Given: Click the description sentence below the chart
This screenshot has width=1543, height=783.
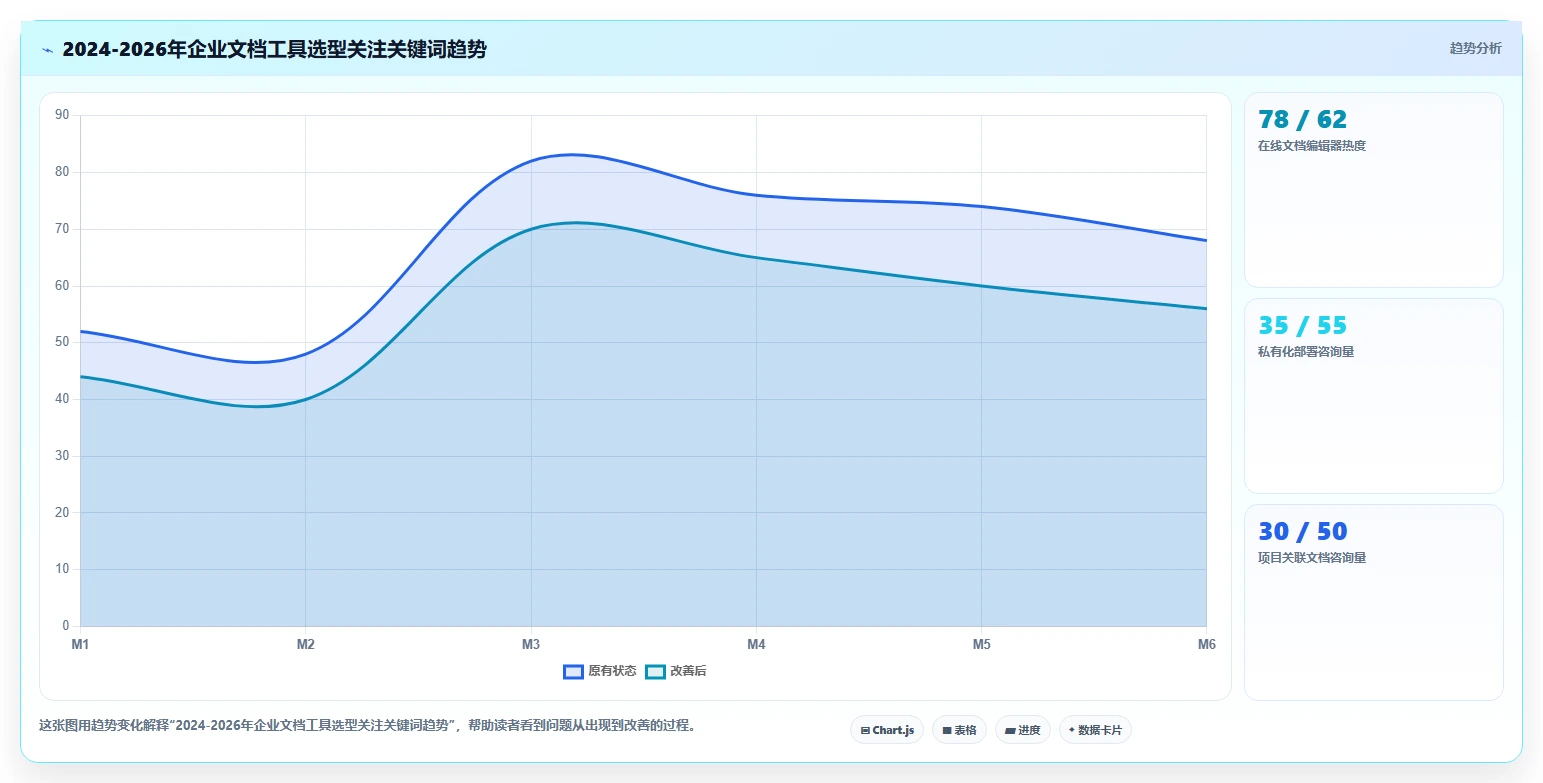Looking at the screenshot, I should point(367,726).
